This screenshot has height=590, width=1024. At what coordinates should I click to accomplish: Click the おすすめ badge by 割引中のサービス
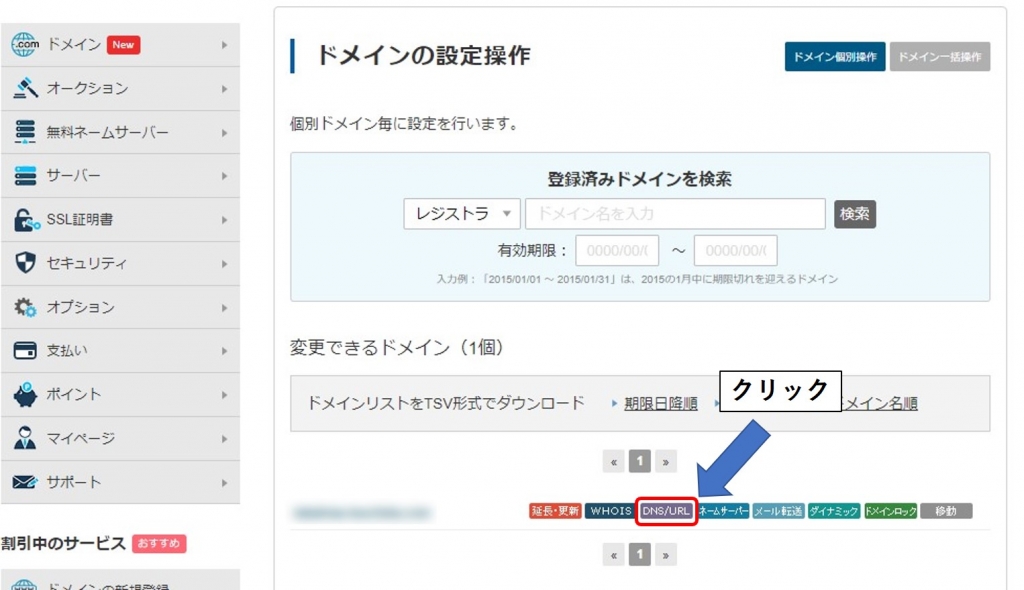click(159, 544)
